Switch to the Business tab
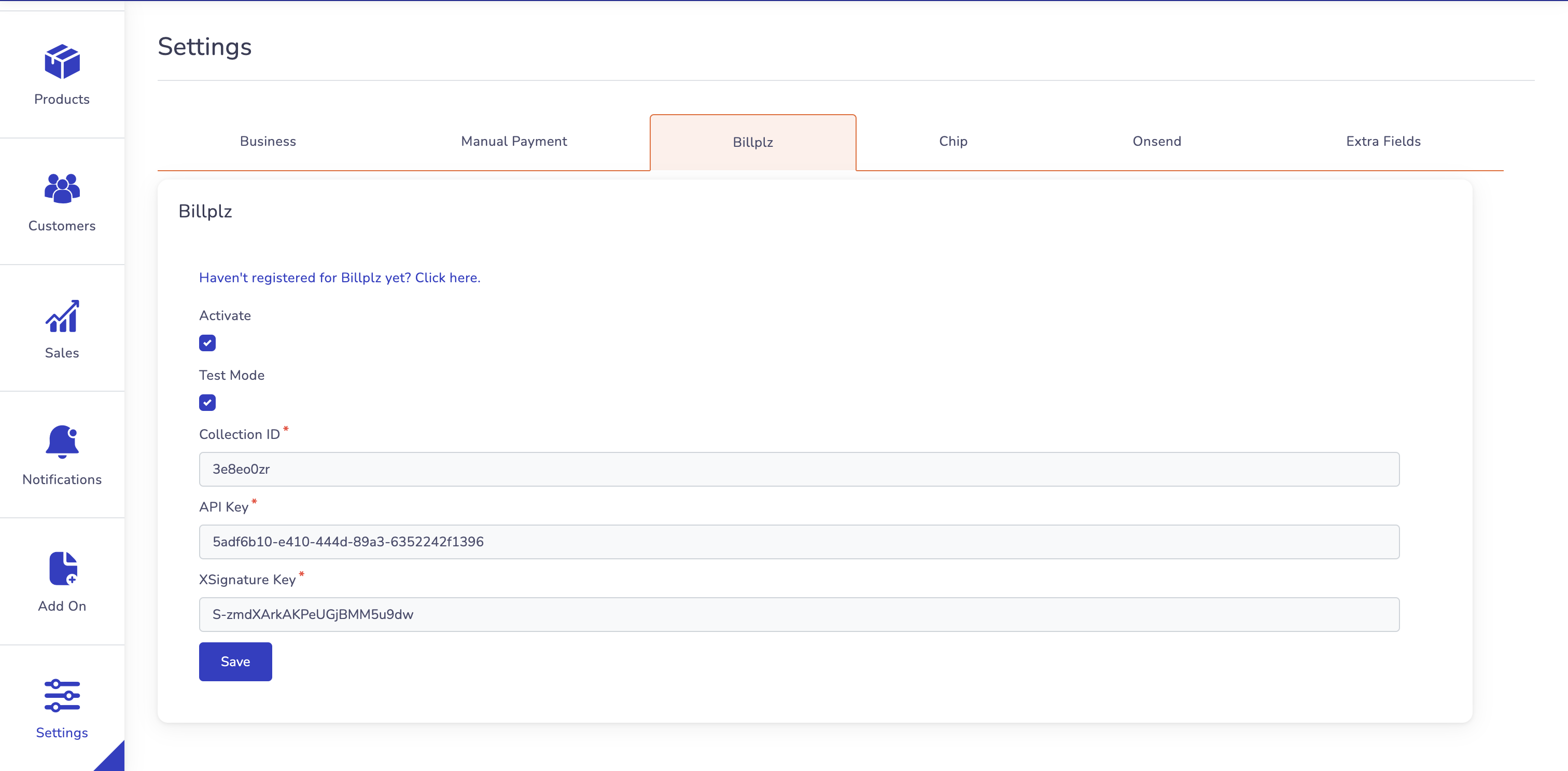The height and width of the screenshot is (771, 1568). tap(268, 141)
